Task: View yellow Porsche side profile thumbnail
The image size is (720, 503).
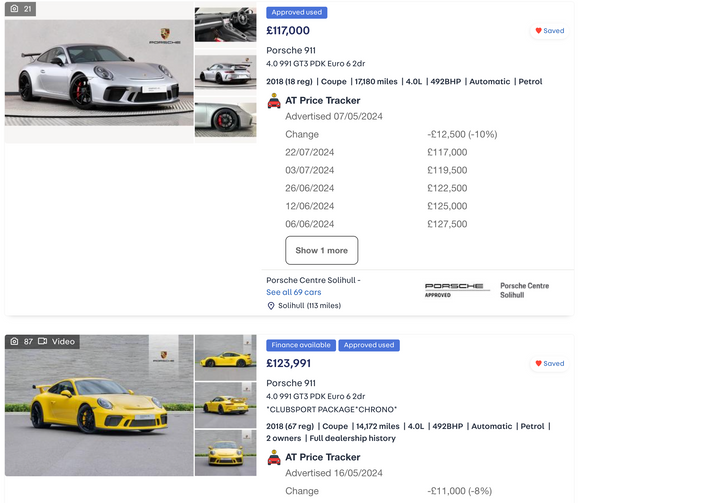Action: click(225, 357)
